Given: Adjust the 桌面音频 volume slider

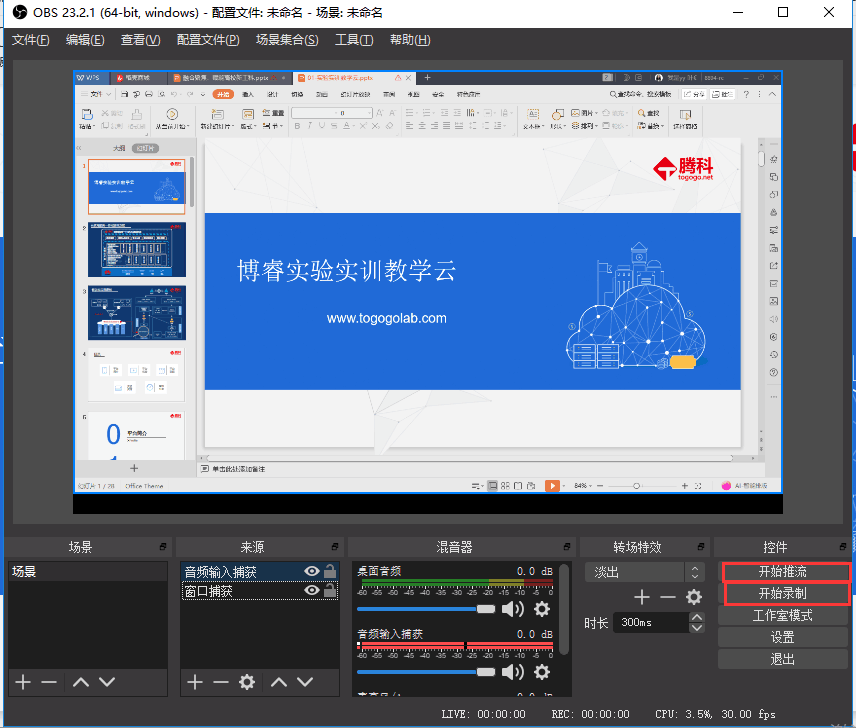Looking at the screenshot, I should tap(426, 609).
